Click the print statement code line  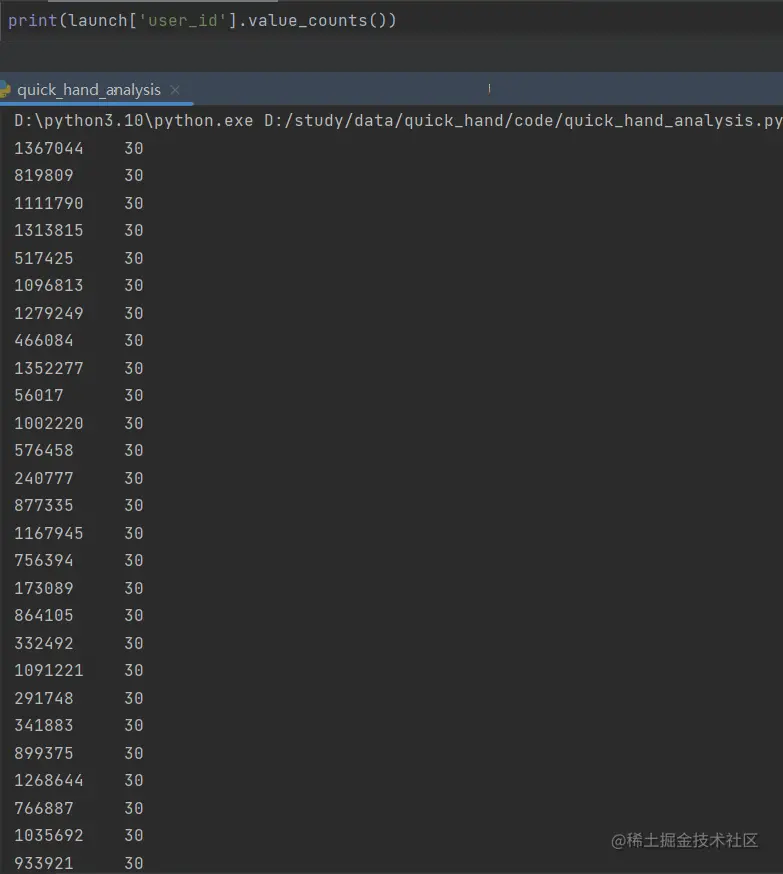(x=202, y=21)
